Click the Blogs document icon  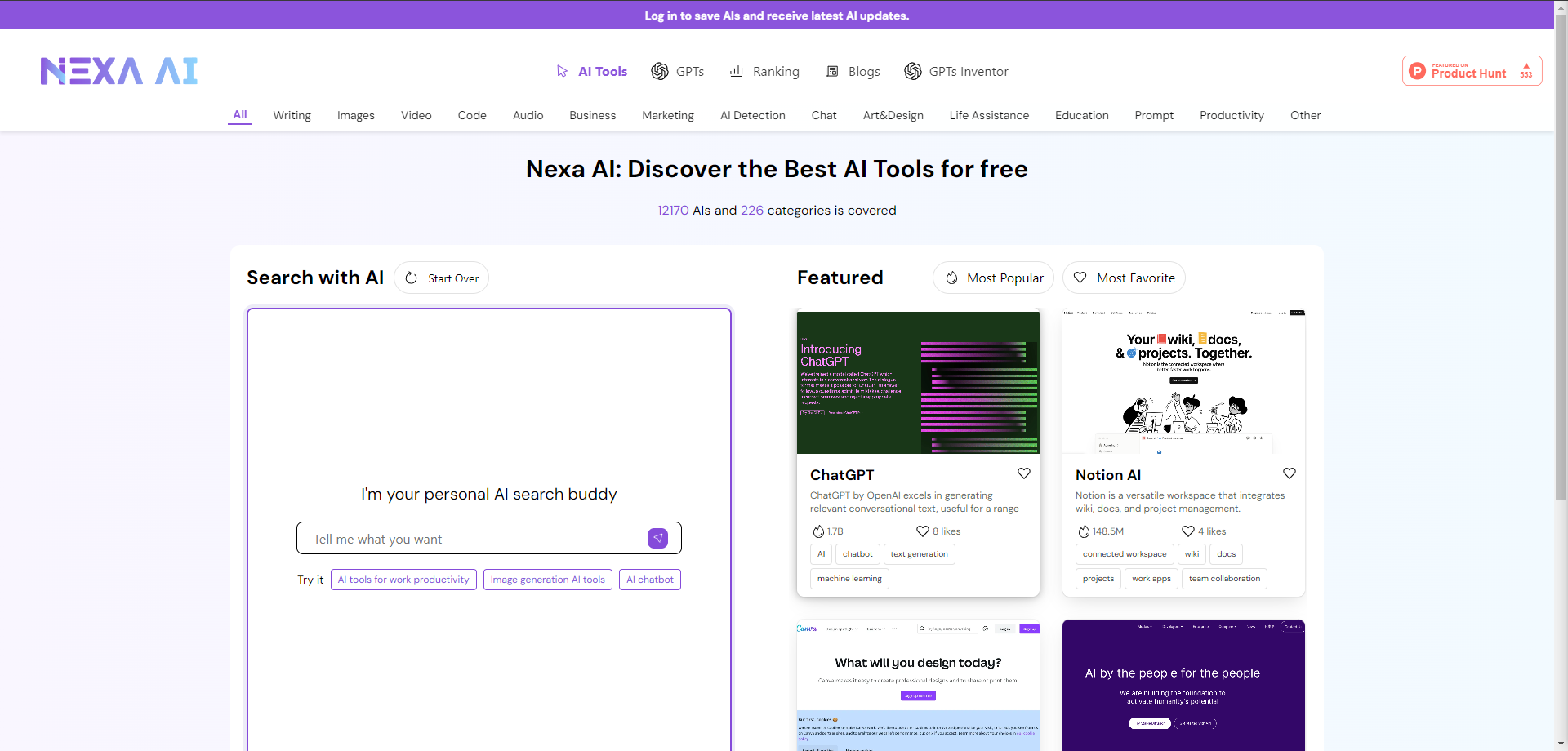pos(831,71)
